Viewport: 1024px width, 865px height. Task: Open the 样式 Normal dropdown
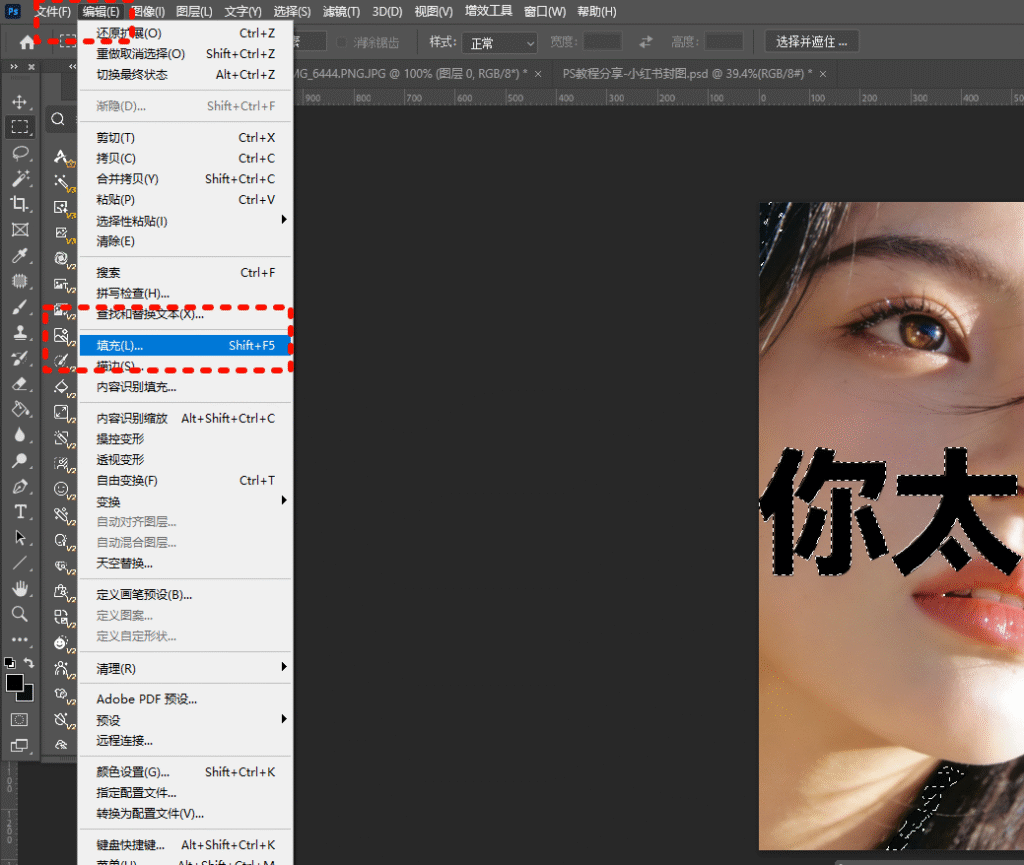point(500,43)
